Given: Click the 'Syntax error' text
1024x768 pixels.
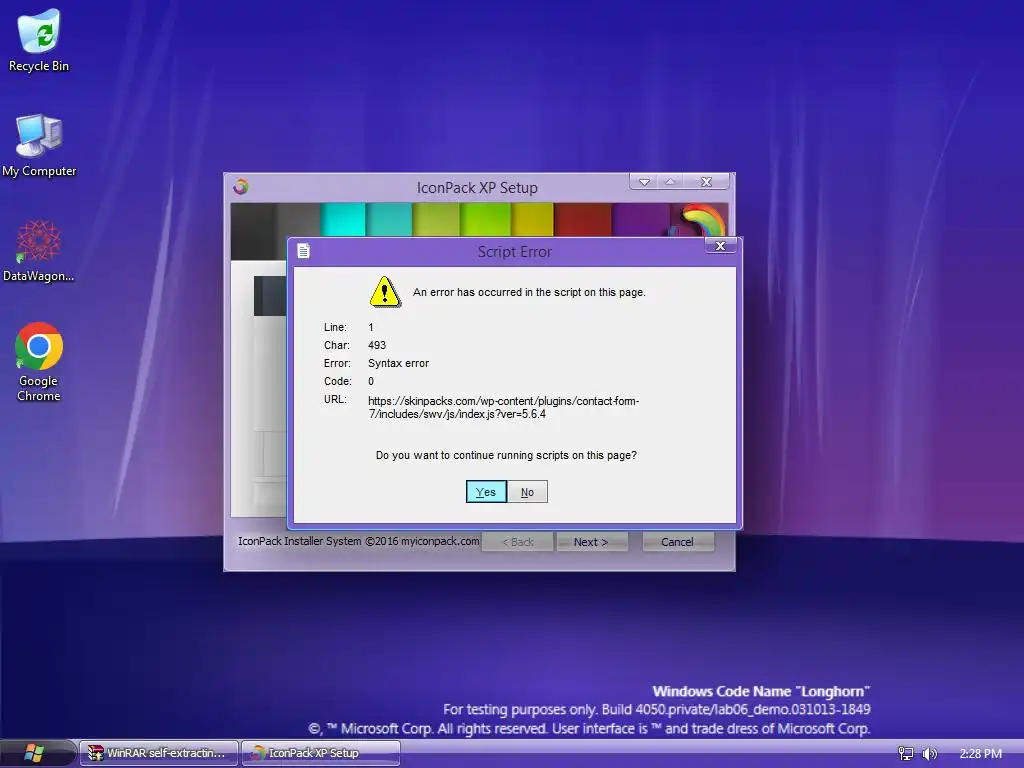Looking at the screenshot, I should click(x=398, y=363).
